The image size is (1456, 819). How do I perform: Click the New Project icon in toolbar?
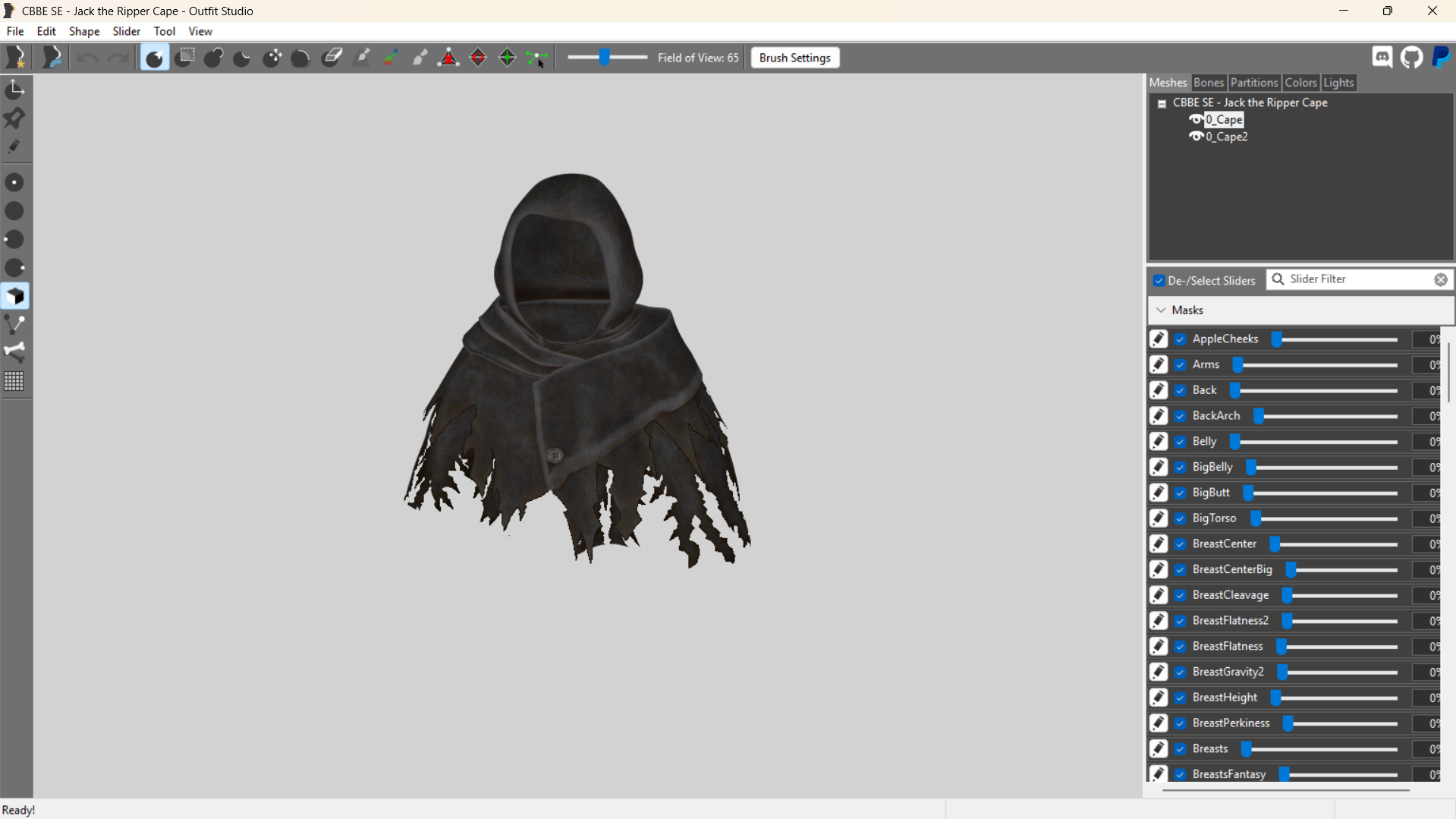pos(15,58)
